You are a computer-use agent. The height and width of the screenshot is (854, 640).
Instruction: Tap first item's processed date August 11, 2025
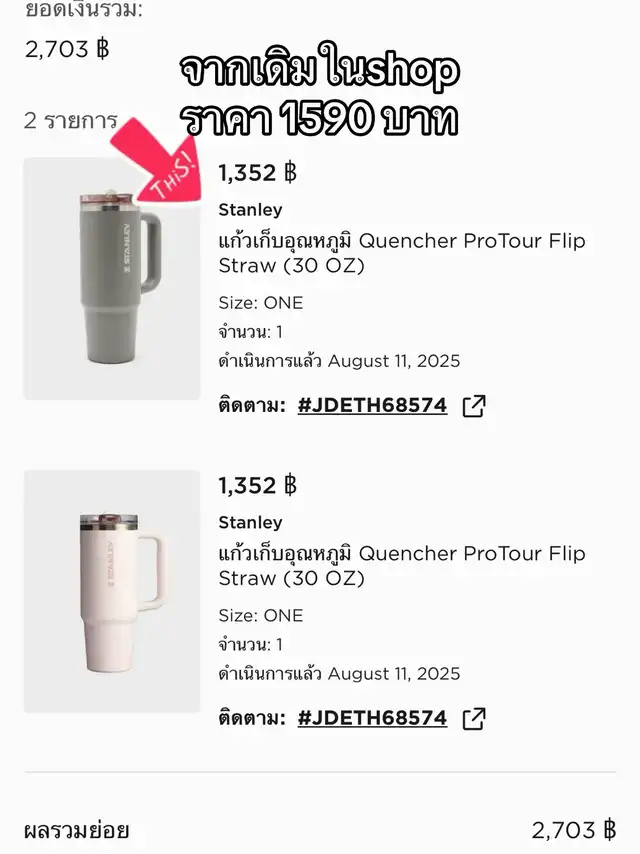click(x=394, y=361)
